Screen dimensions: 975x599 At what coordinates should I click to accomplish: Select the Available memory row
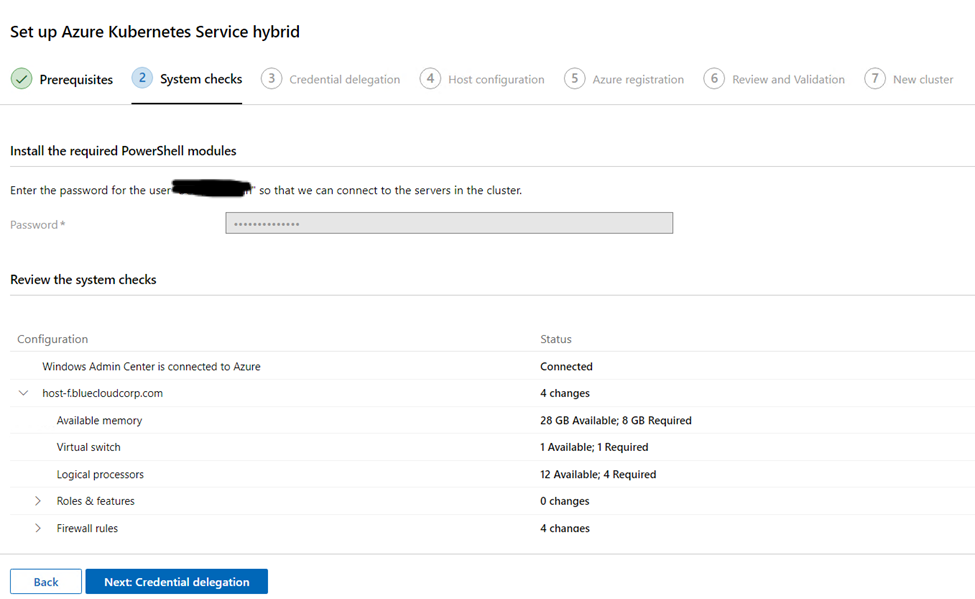(492, 420)
